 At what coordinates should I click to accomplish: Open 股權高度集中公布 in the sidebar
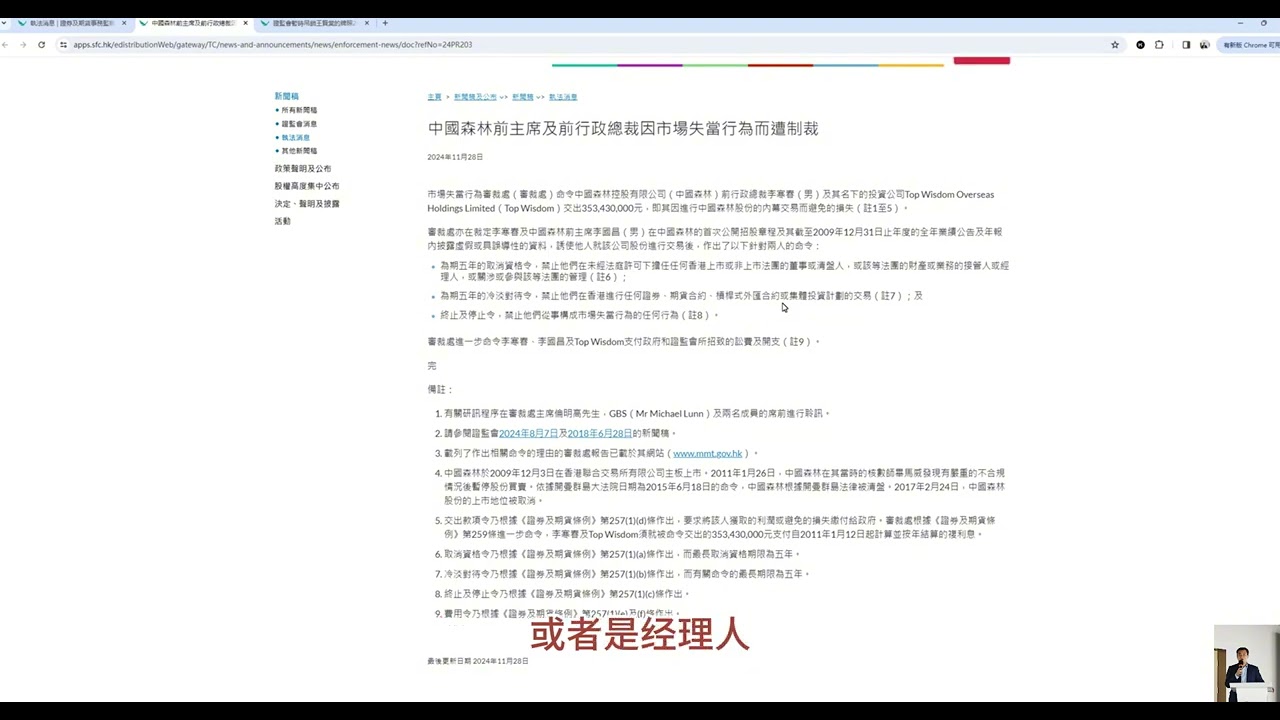coord(307,186)
